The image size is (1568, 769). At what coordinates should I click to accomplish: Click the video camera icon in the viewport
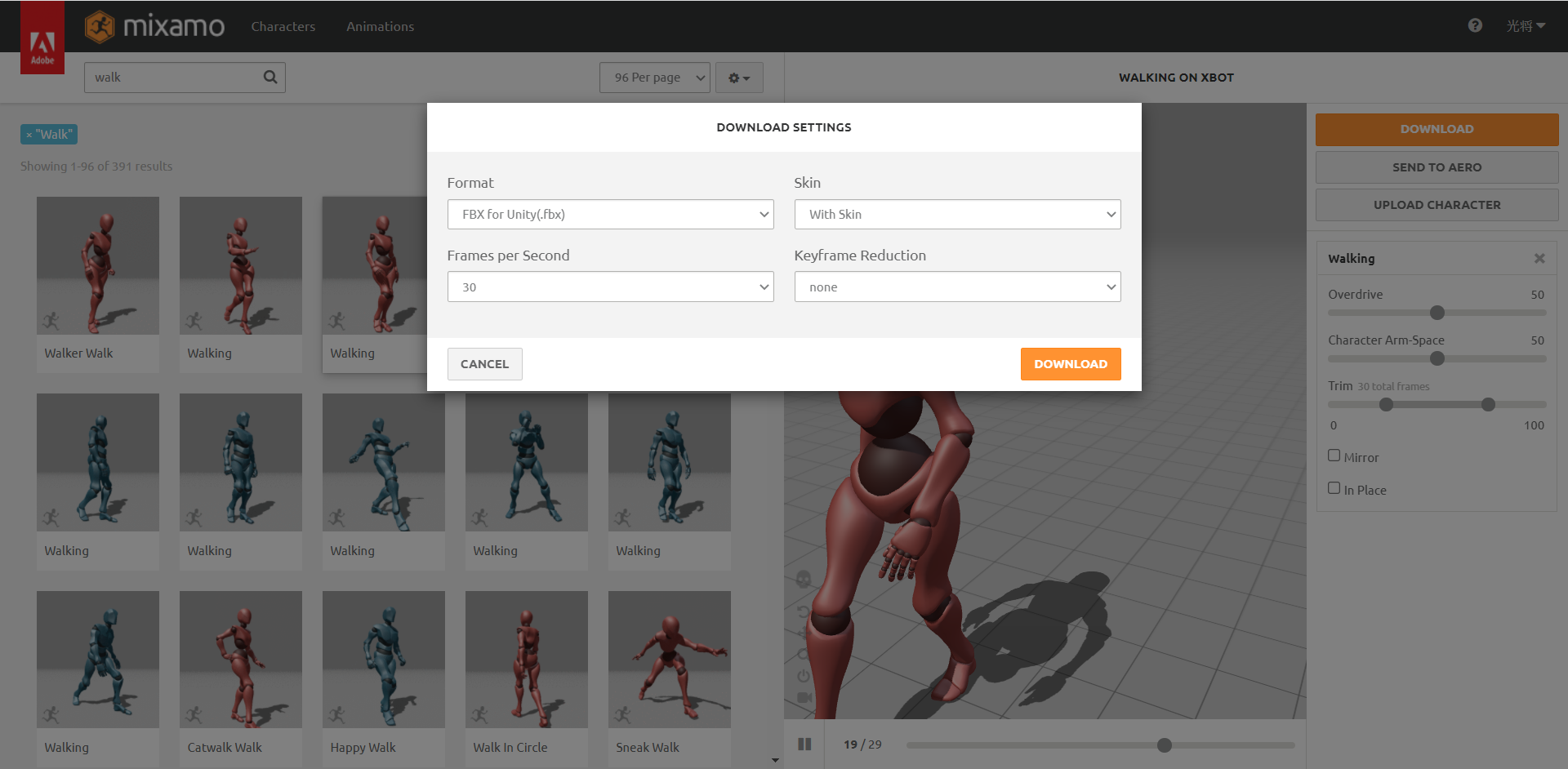click(804, 697)
